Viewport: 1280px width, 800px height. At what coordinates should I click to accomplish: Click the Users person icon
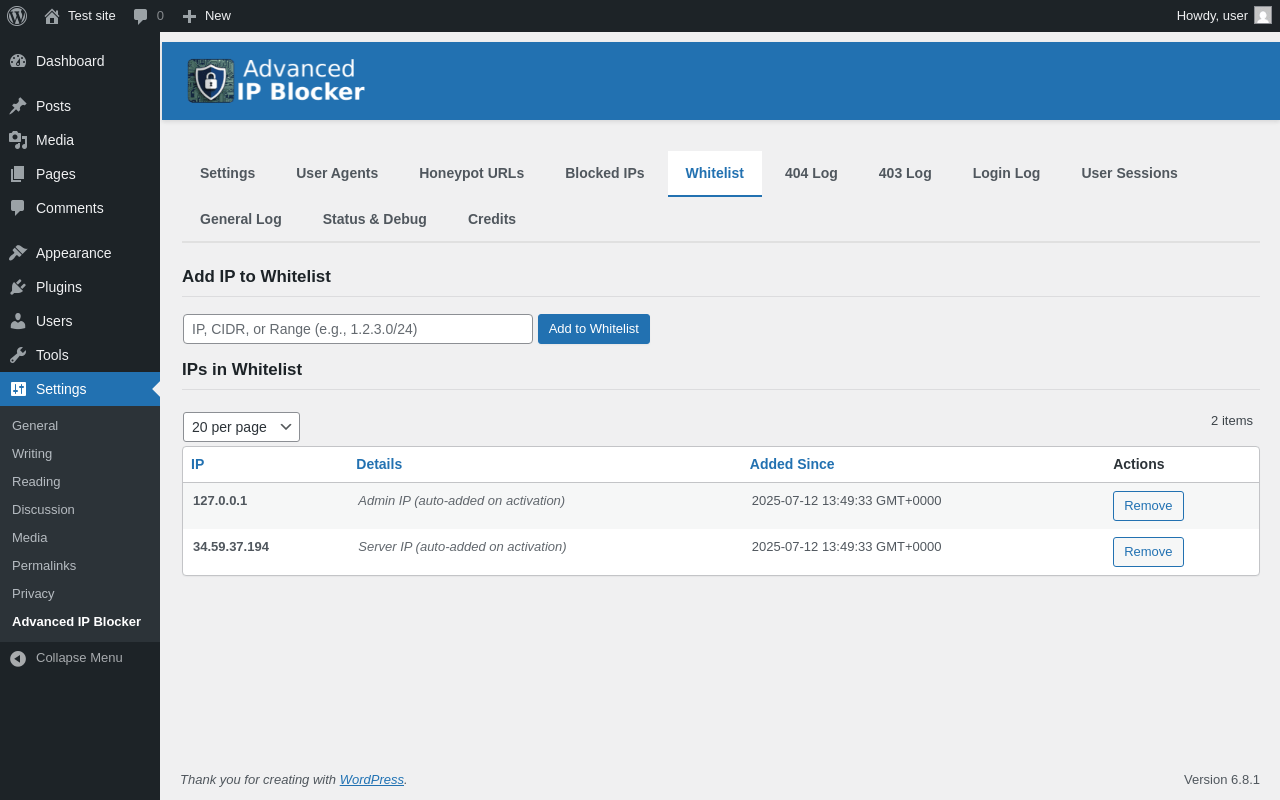pyautogui.click(x=18, y=321)
